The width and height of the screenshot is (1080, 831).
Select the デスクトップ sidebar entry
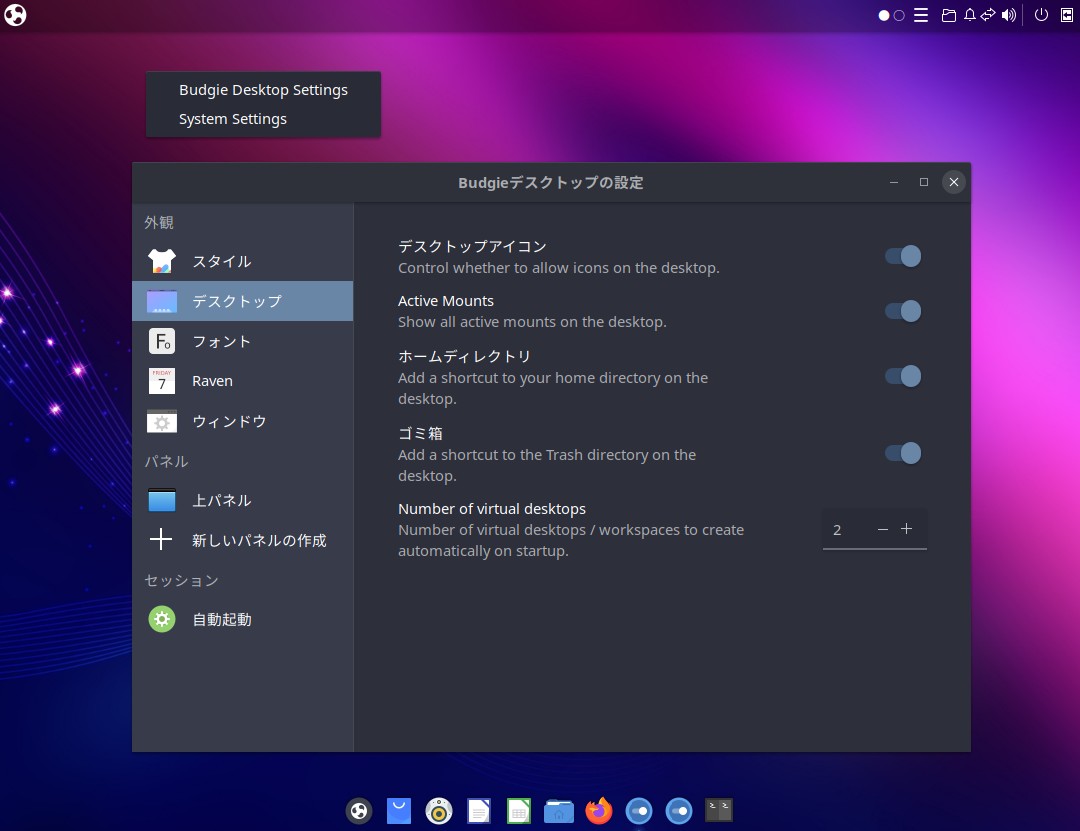(242, 301)
